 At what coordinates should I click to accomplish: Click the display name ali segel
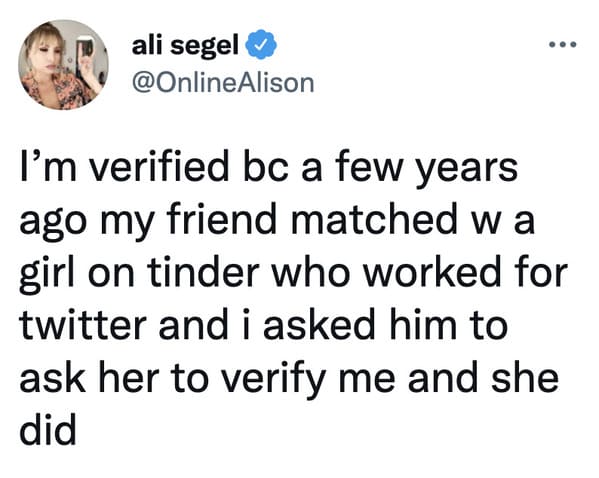[185, 46]
